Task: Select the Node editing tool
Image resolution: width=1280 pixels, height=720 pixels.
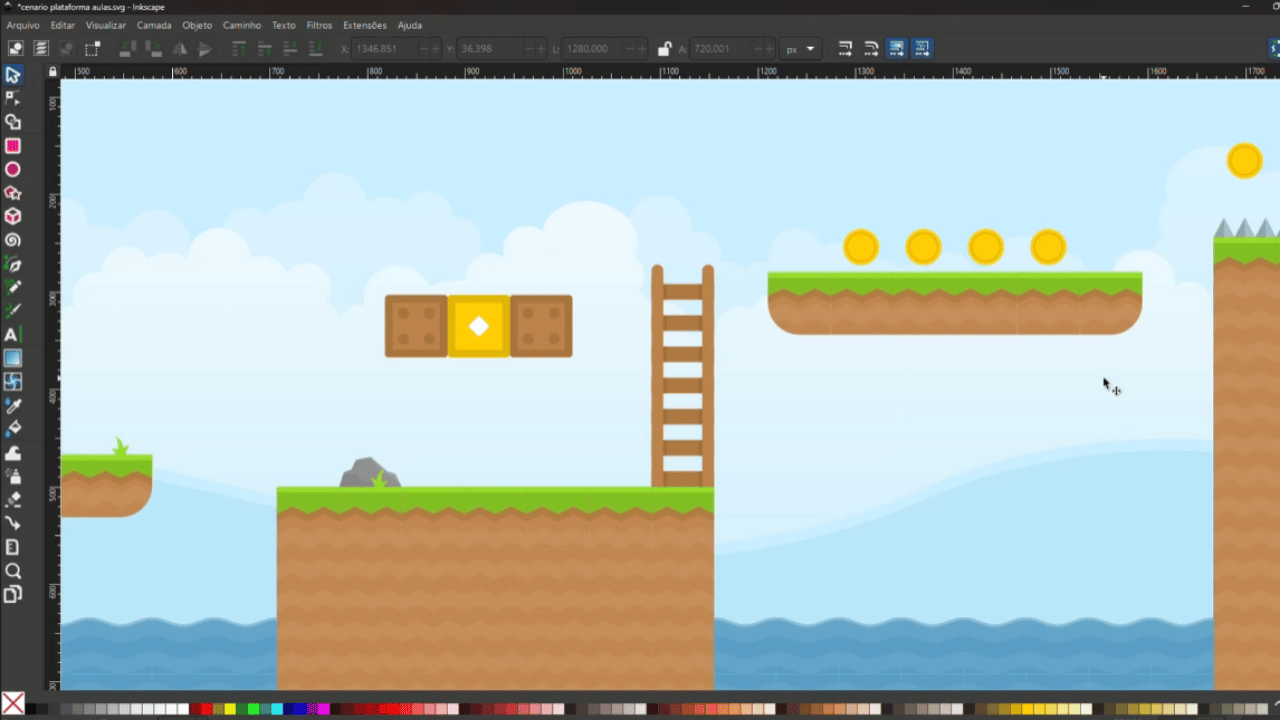Action: (13, 98)
